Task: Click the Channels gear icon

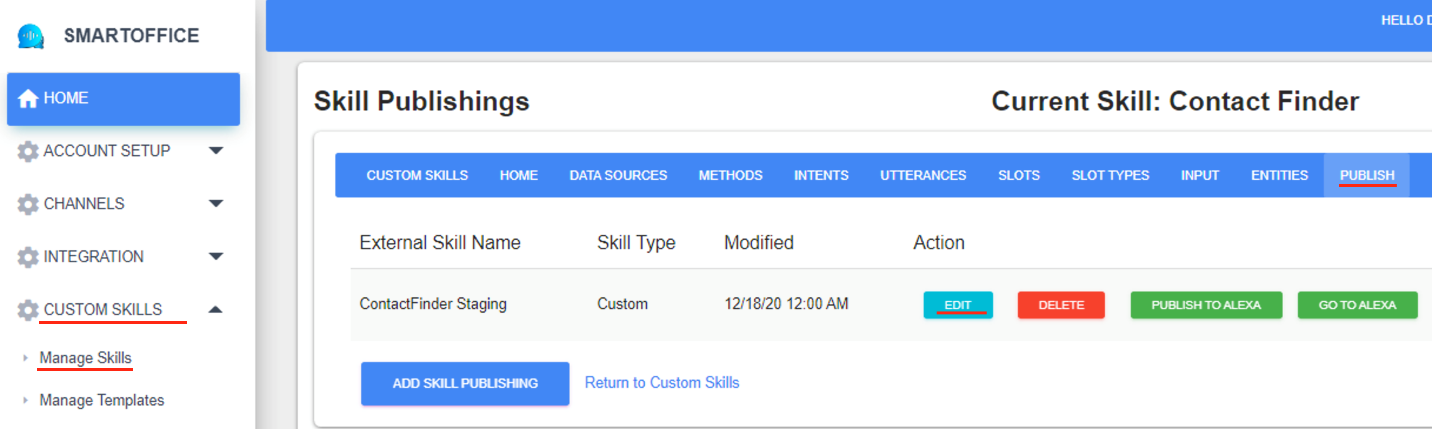Action: pos(28,204)
